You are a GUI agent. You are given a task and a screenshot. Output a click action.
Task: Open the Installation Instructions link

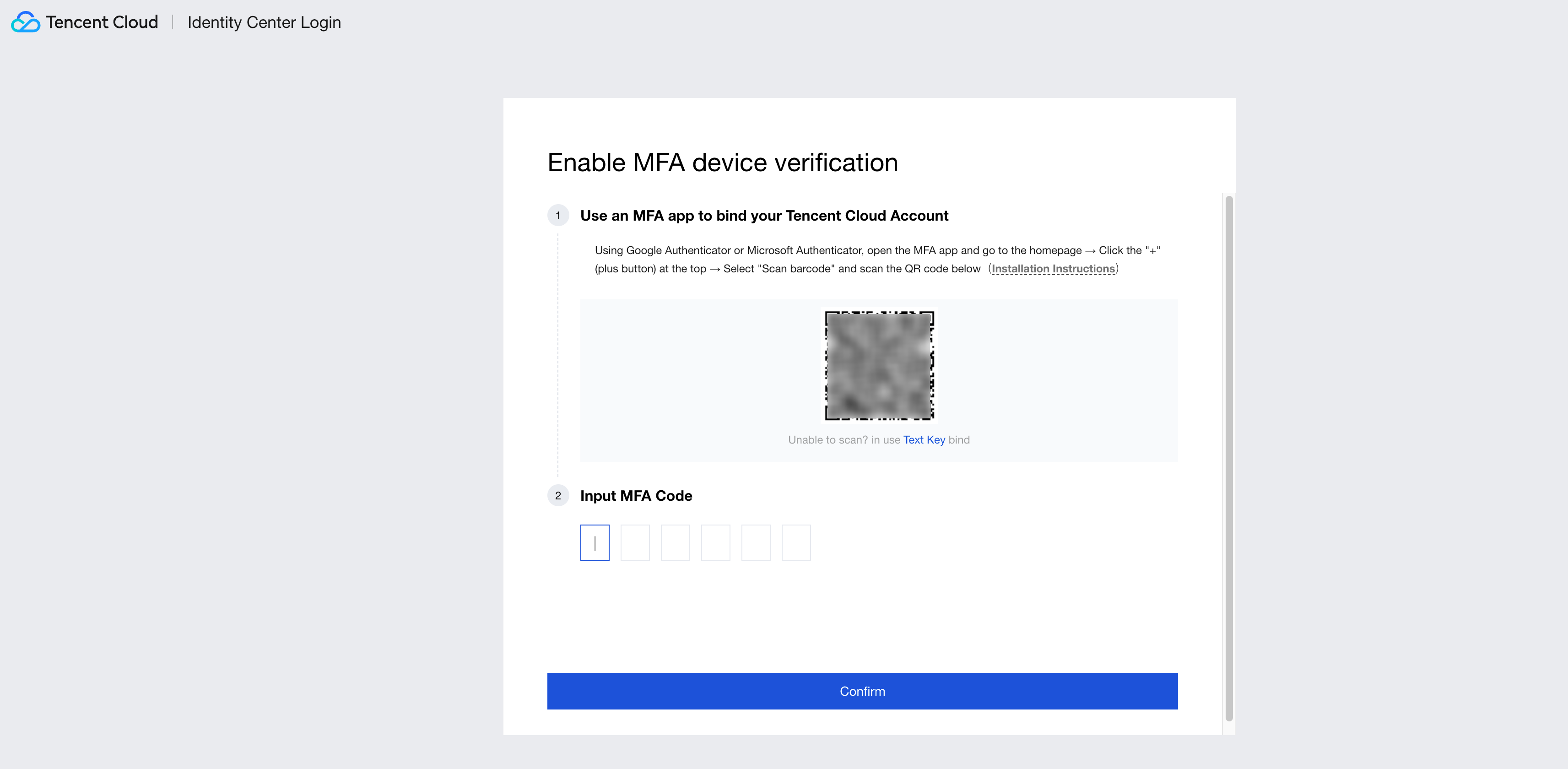tap(1053, 269)
